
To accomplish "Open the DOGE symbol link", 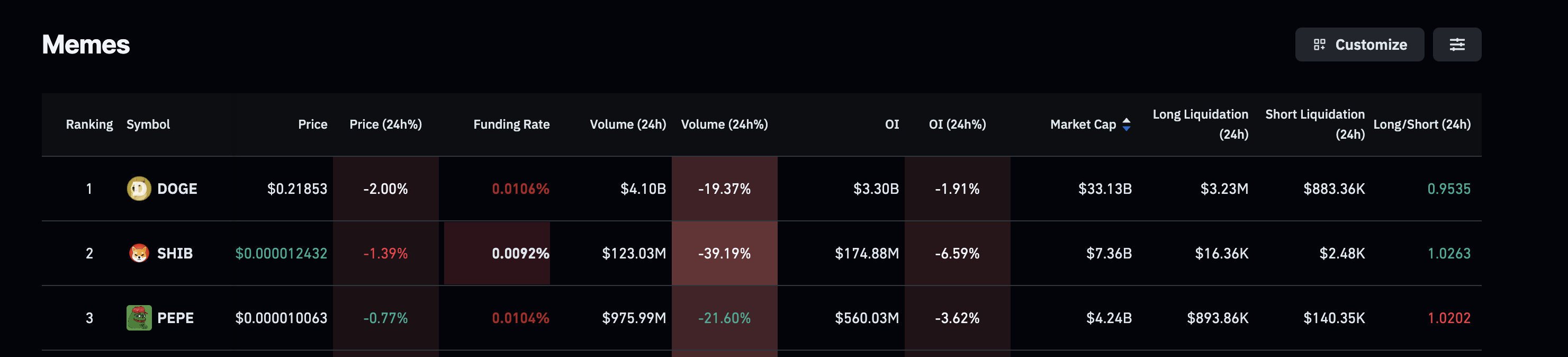I will coord(177,189).
